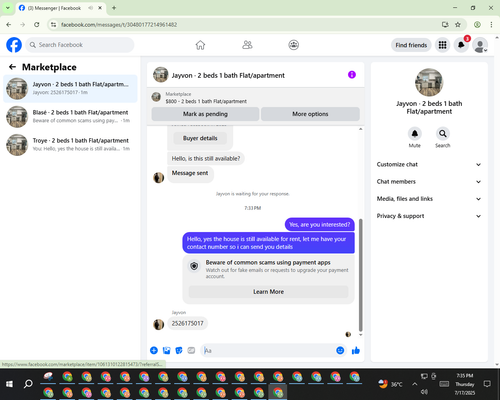Open the weather widget showing 36°C
The width and height of the screenshot is (500, 400).
coord(390,384)
